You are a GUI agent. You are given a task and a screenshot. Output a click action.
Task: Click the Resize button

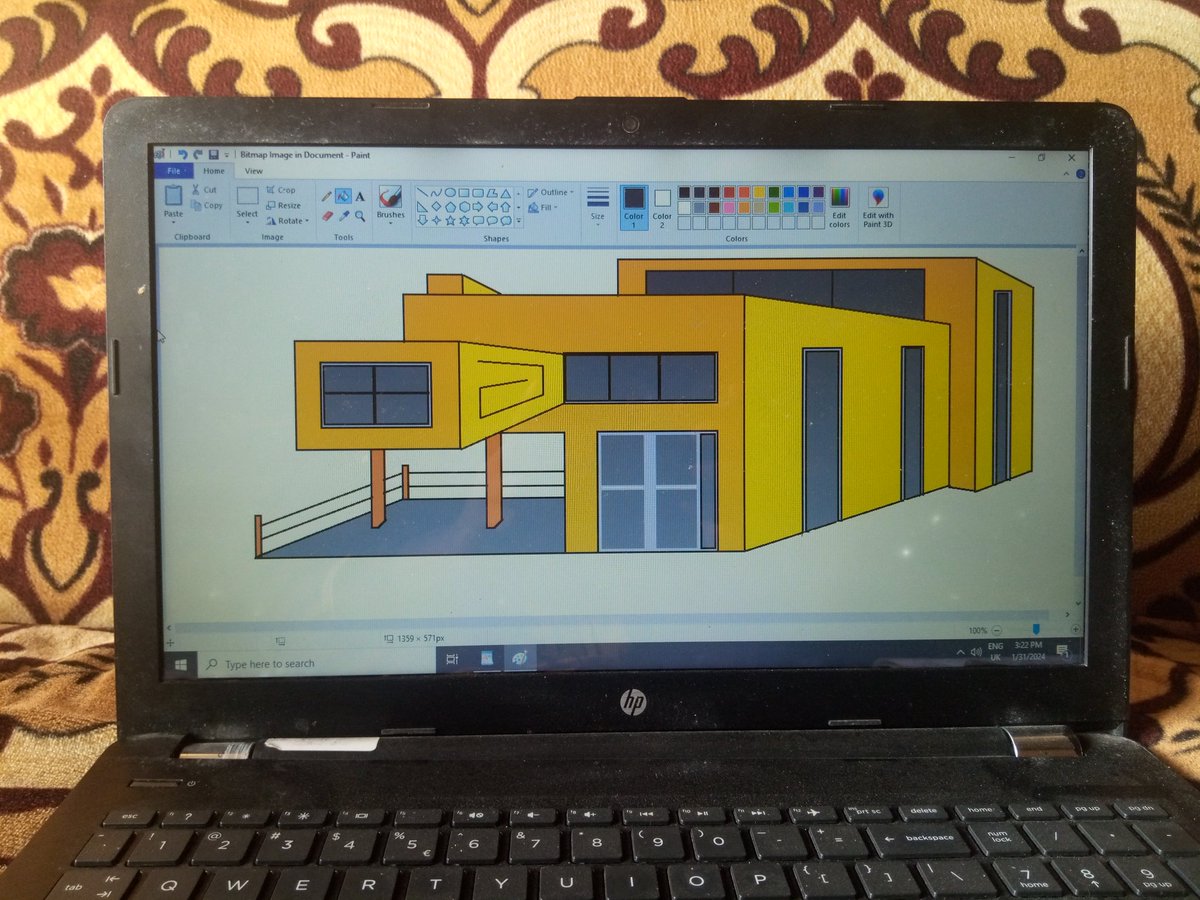tap(284, 204)
